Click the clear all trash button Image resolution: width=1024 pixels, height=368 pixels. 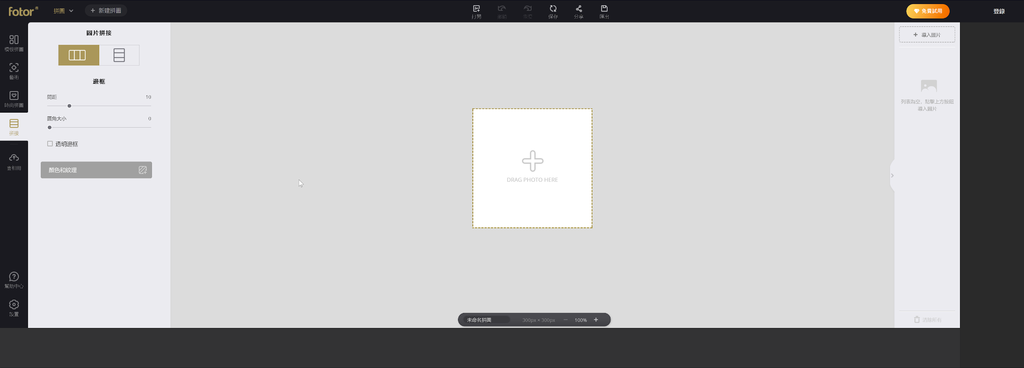[927, 320]
